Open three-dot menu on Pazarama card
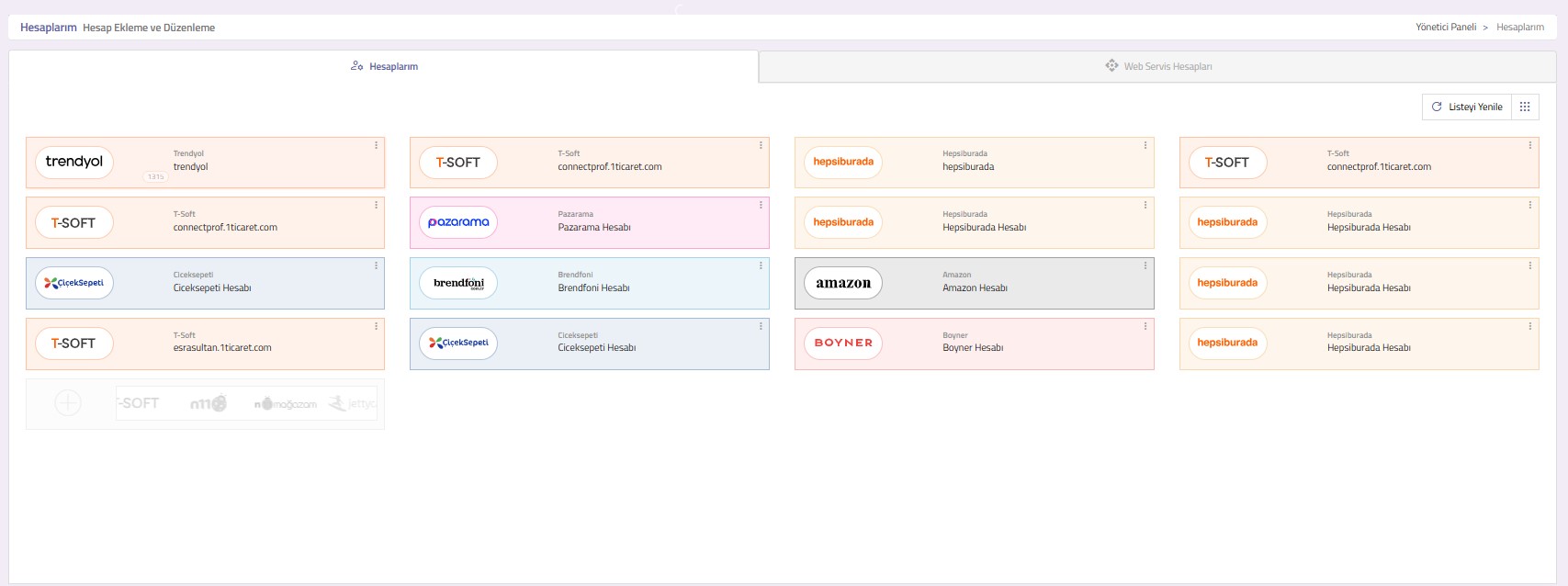Image resolution: width=1568 pixels, height=586 pixels. point(761,205)
